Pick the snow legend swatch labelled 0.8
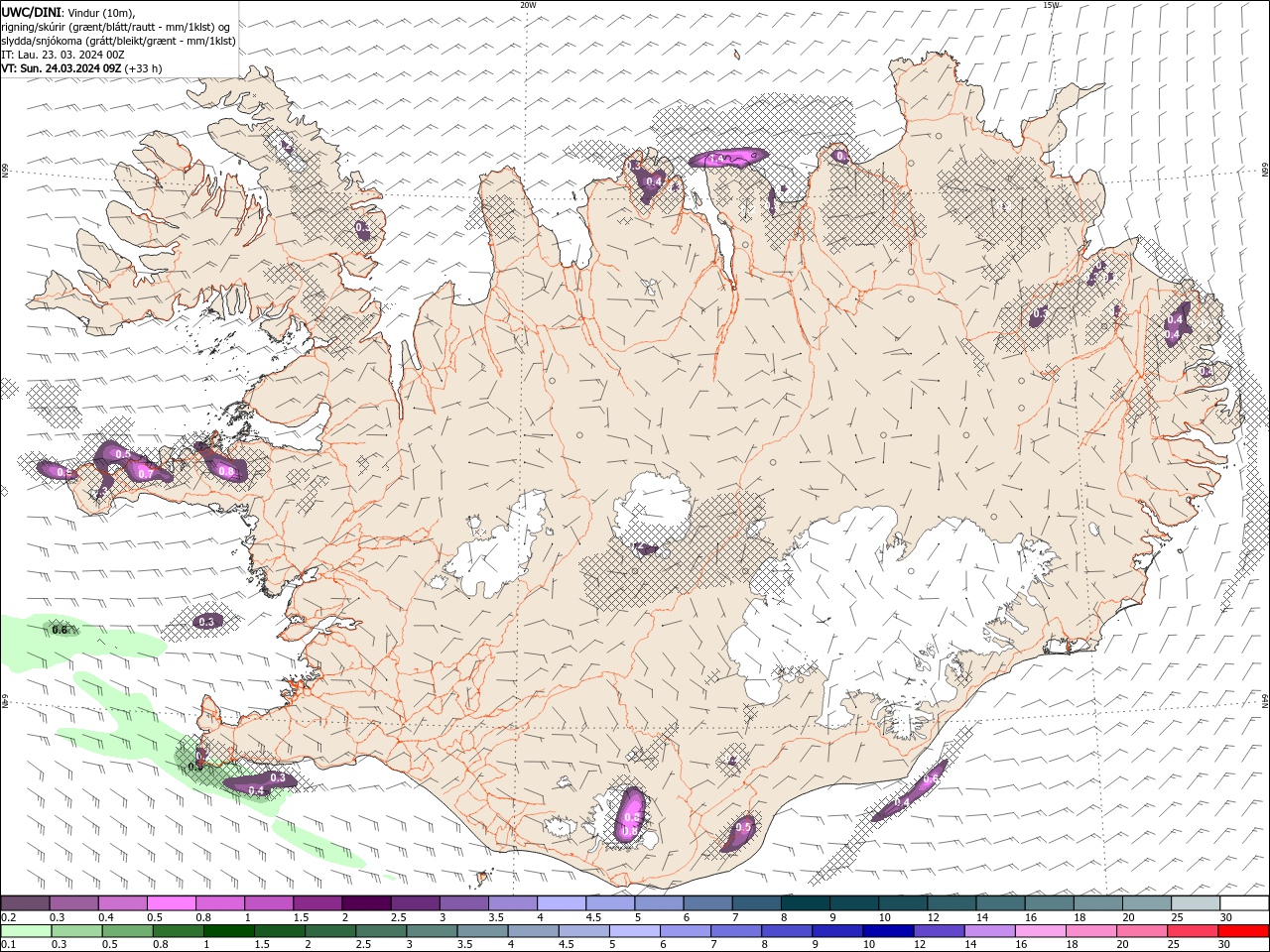1270x952 pixels. (220, 903)
